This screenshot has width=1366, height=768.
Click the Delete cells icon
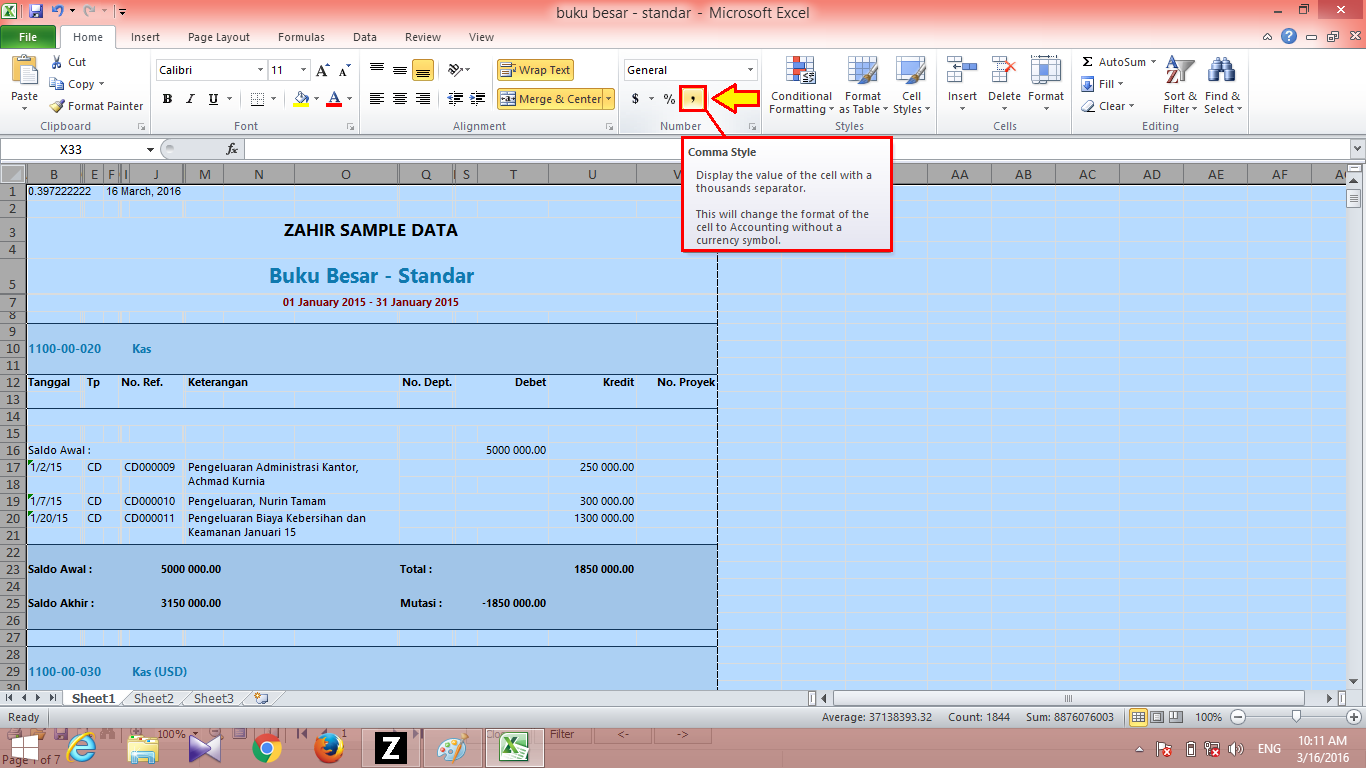[1003, 70]
